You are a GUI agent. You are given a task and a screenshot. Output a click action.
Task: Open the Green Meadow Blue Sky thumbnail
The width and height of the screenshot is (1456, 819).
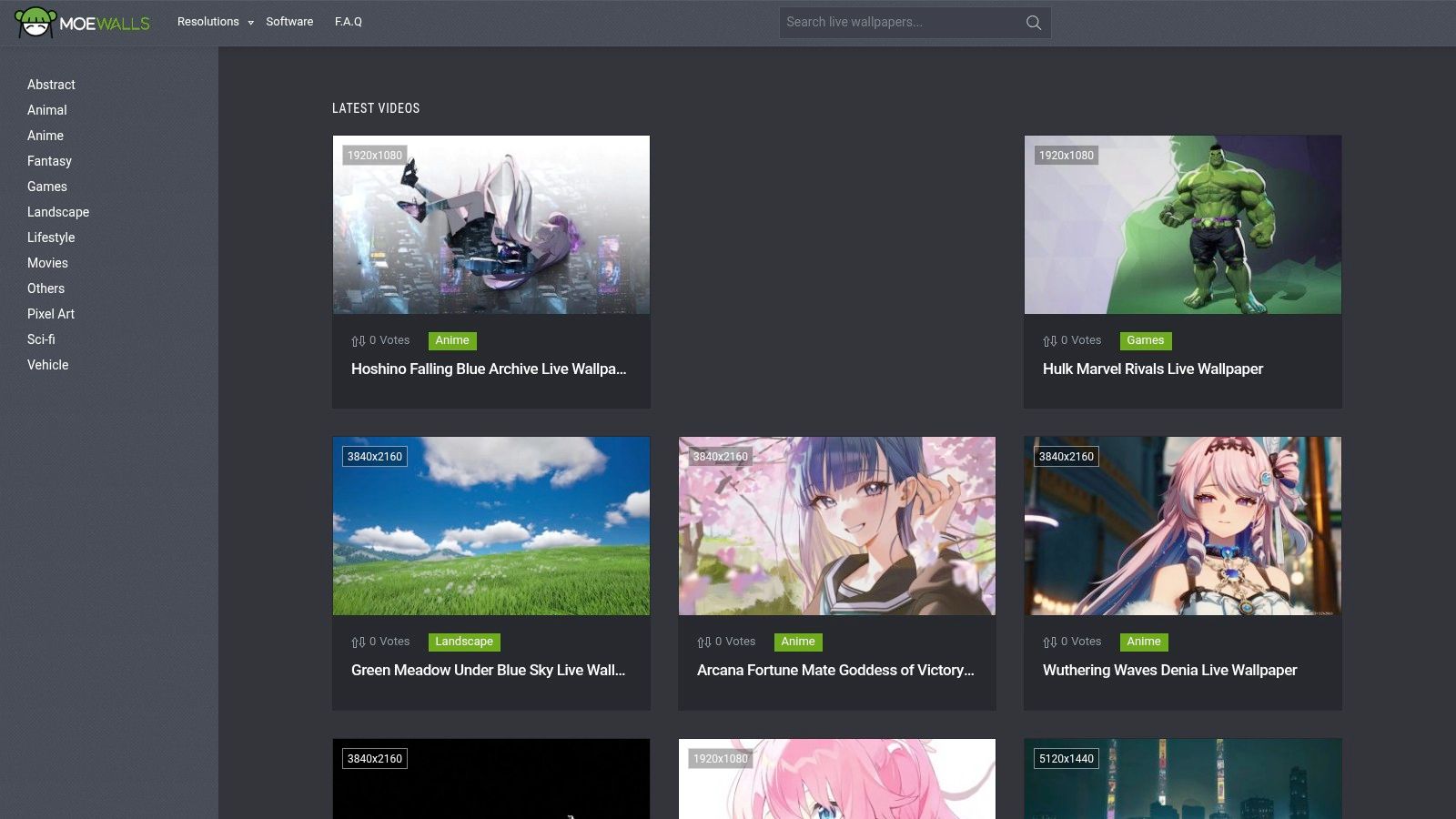491,526
